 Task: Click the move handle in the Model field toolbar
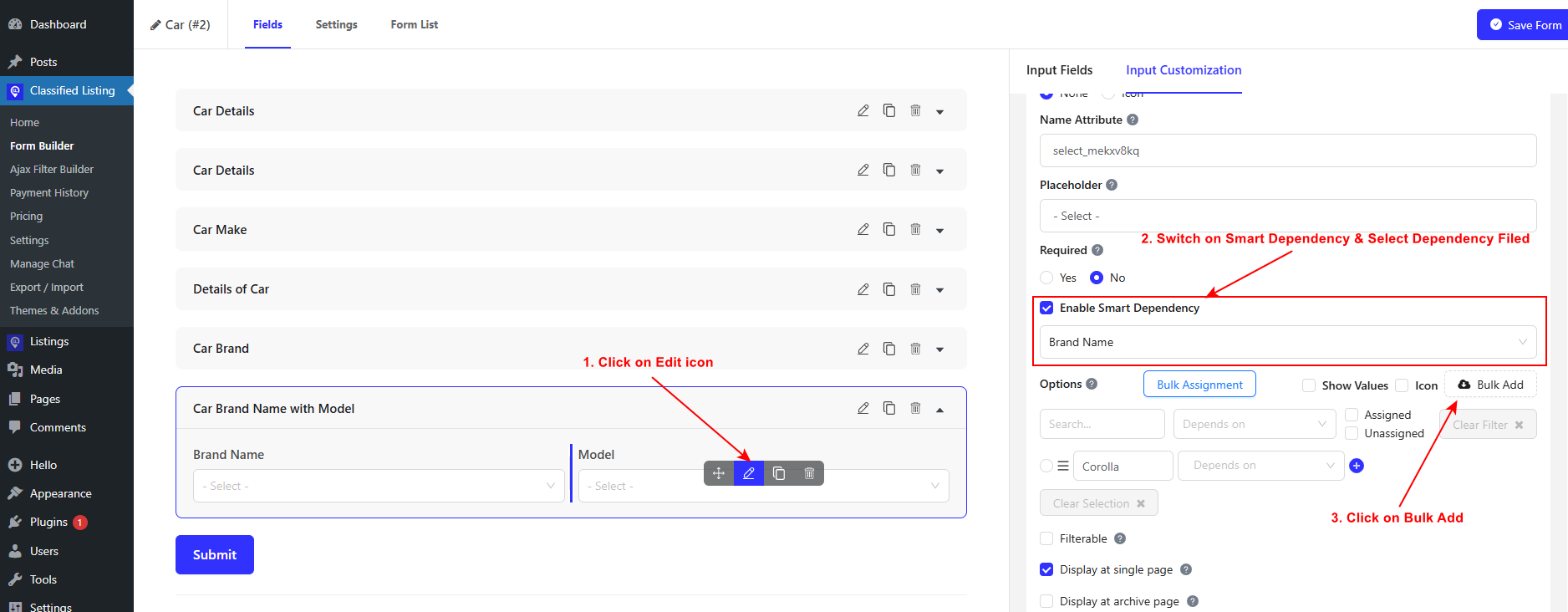point(719,473)
